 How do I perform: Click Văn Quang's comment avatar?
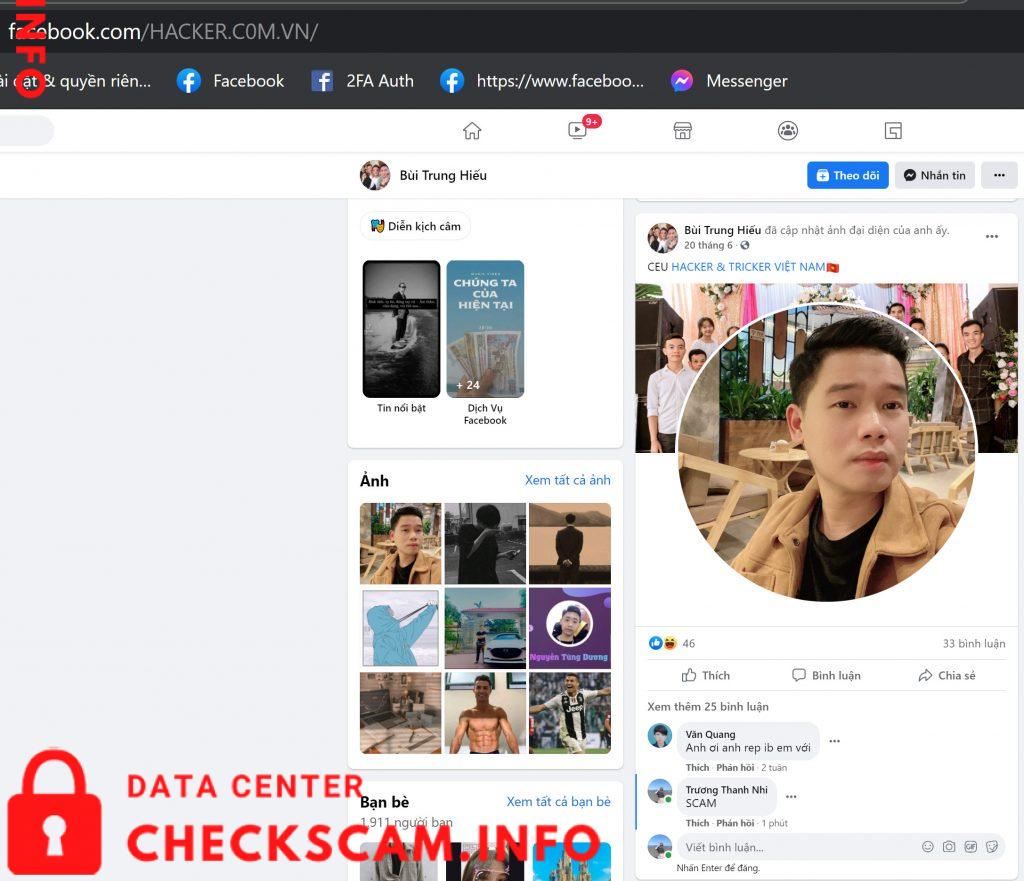coord(660,735)
